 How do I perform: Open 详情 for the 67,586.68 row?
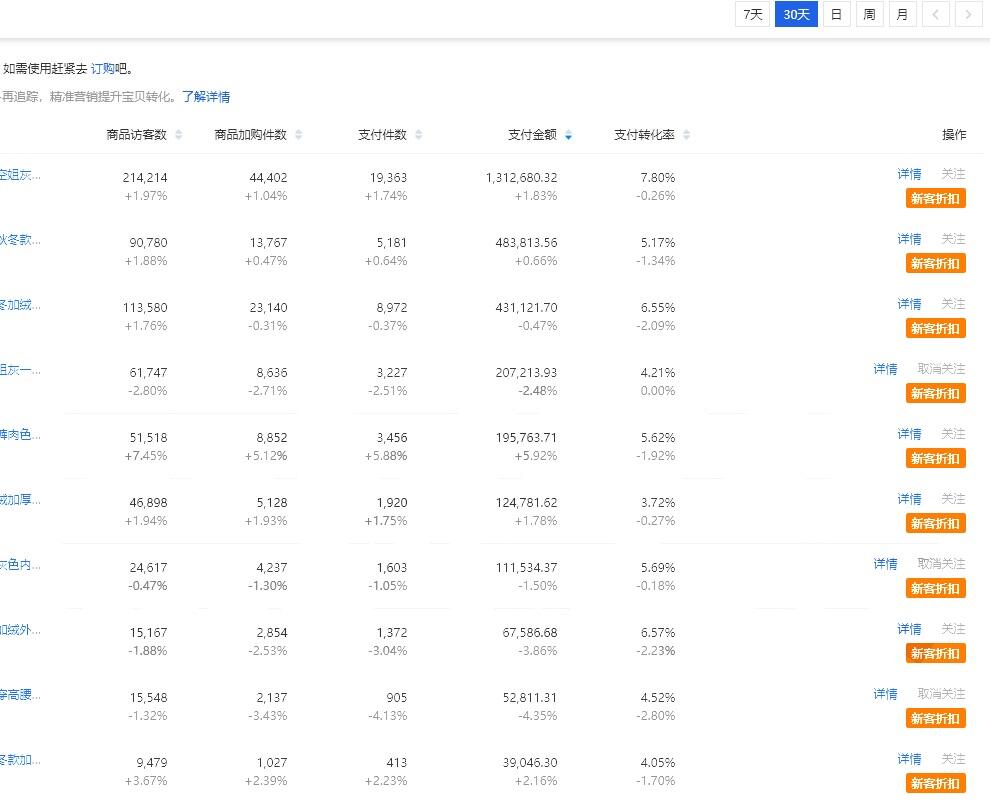pos(909,629)
